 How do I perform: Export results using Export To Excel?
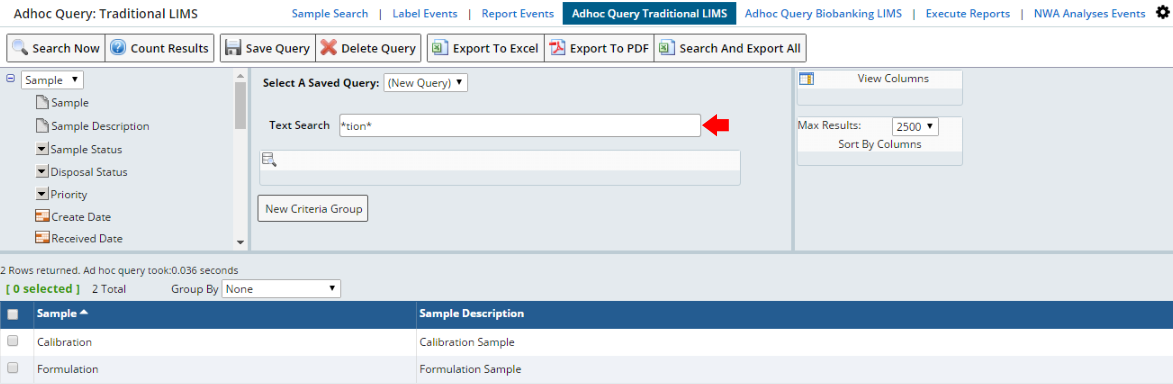coord(486,48)
